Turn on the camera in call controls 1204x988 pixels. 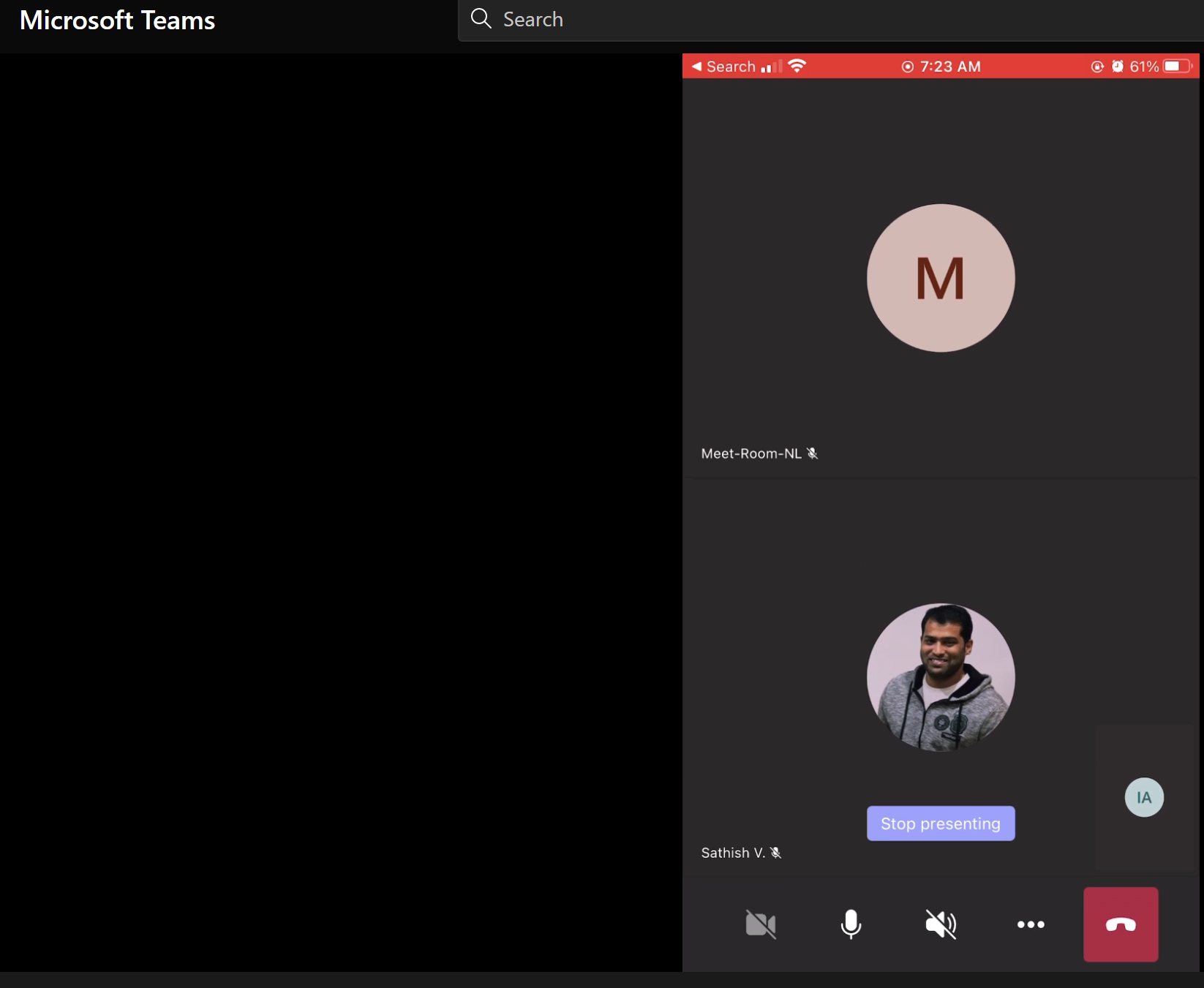760,924
